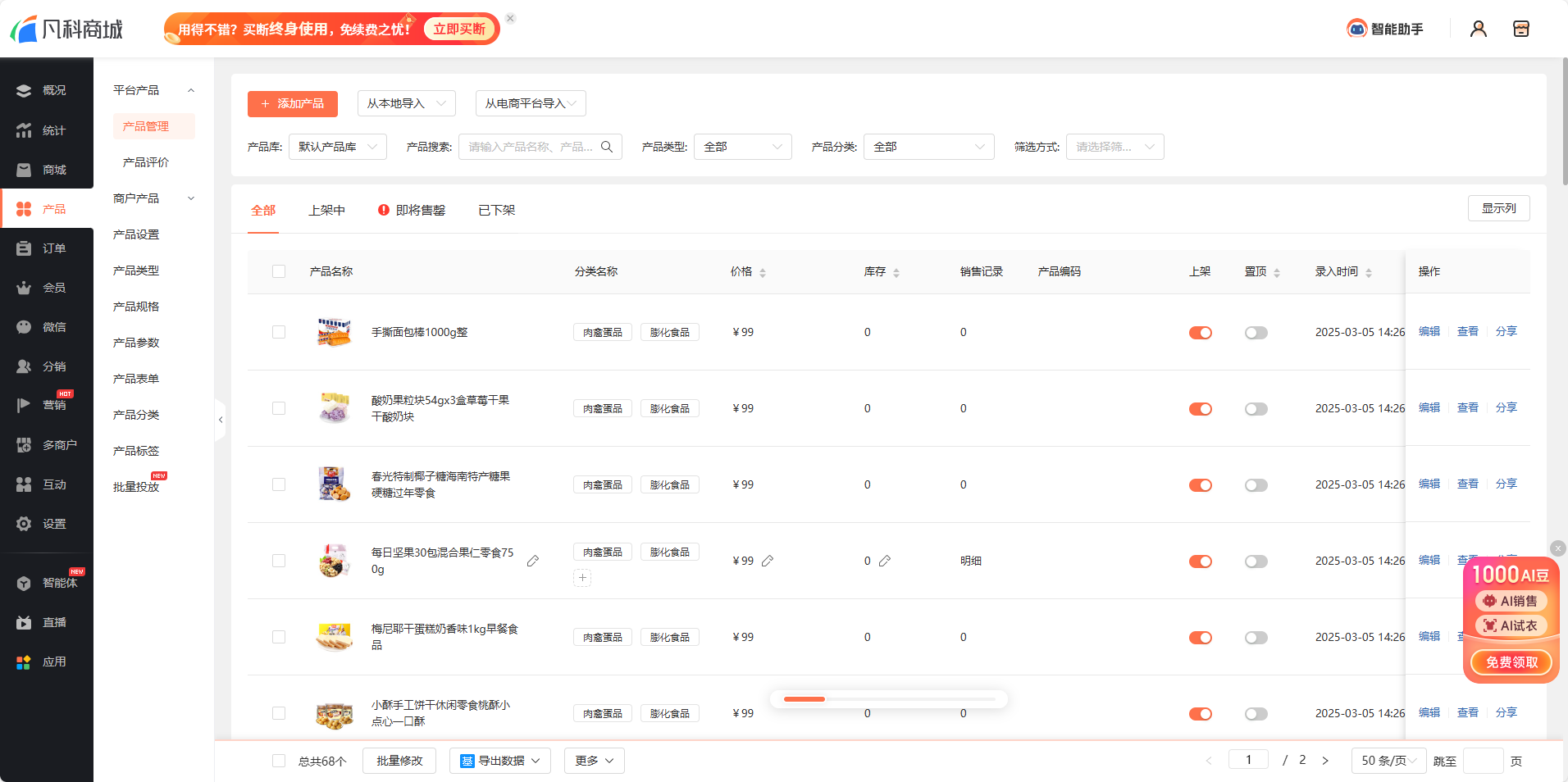The width and height of the screenshot is (1568, 782).
Task: Click 编辑 link for 手撕面包棒1000g整
Action: tap(1429, 332)
